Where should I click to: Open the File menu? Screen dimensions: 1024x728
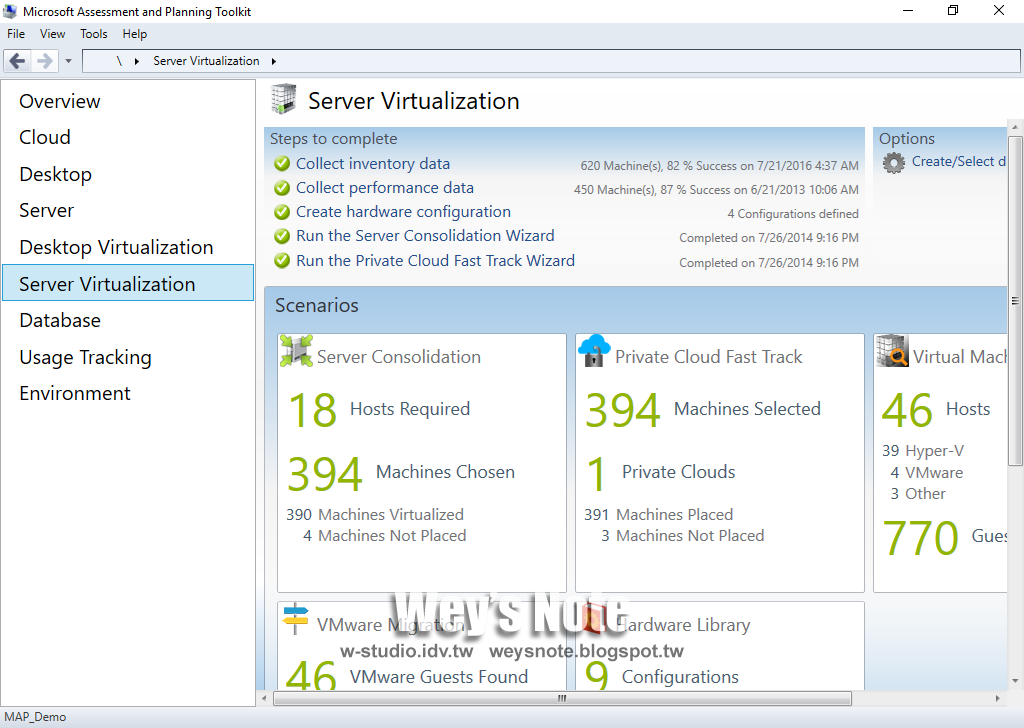tap(15, 33)
